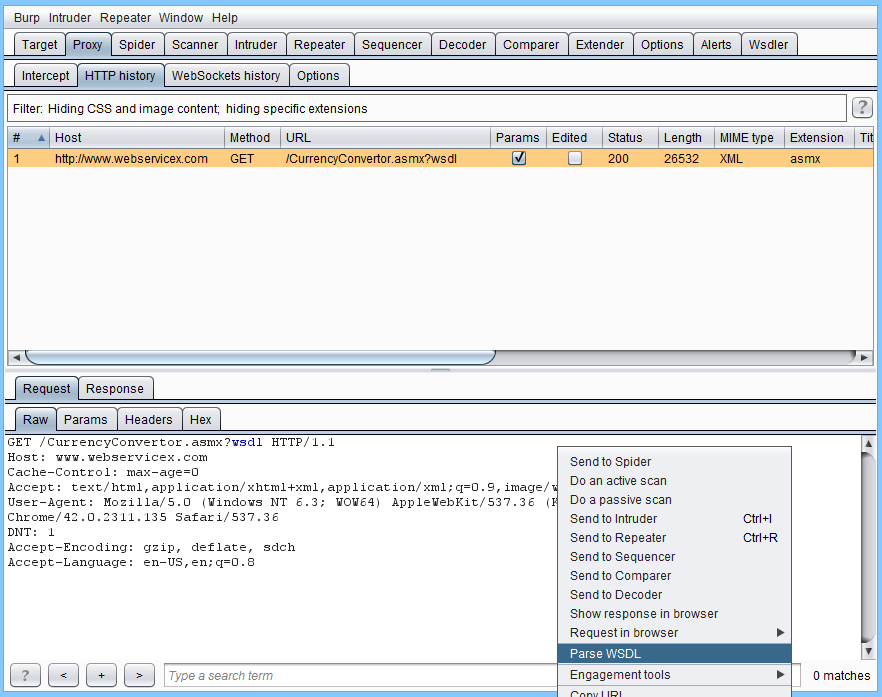Click the horizontal scrollbar left arrow
Image resolution: width=882 pixels, height=697 pixels.
click(16, 357)
